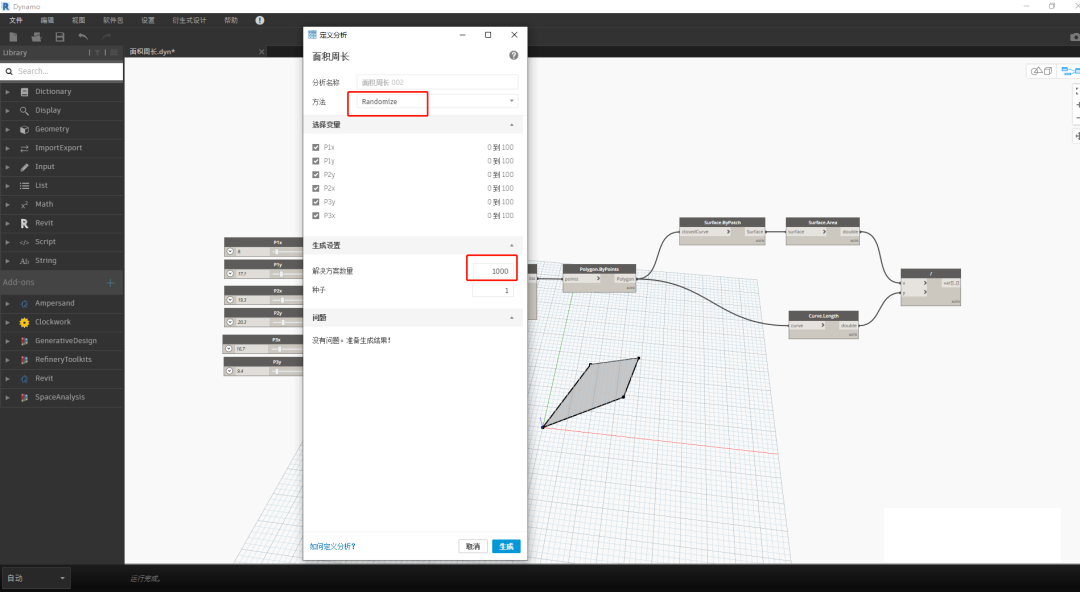Open the 方法 Randomize method dropdown
Viewport: 1080px width, 592px height.
(x=437, y=101)
